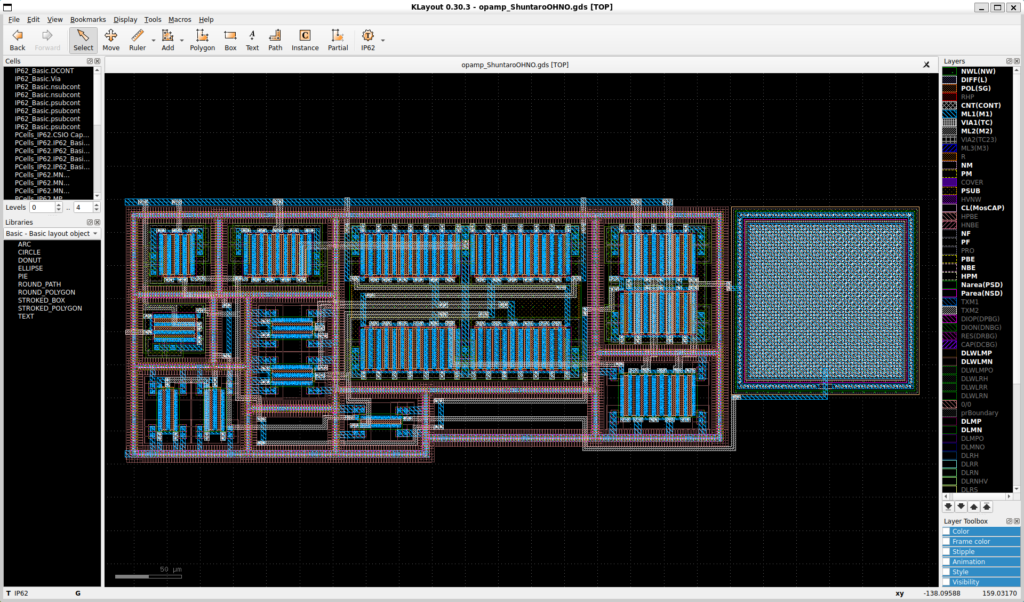The height and width of the screenshot is (602, 1024).
Task: Open the Bookmarks menu
Action: click(88, 19)
